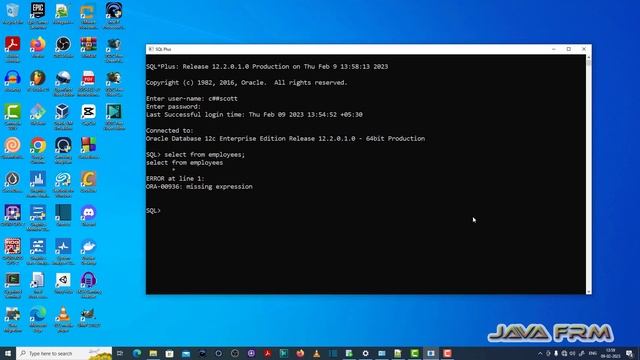Click the 'Enter user-name: c##scott' line
Viewport: 640px width, 360px height.
(x=192, y=99)
